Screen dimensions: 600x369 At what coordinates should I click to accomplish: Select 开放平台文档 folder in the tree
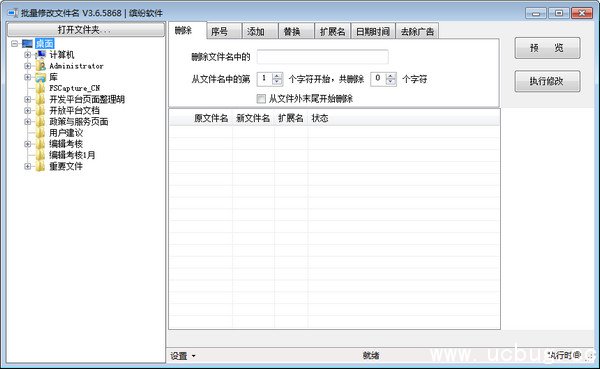coord(74,111)
